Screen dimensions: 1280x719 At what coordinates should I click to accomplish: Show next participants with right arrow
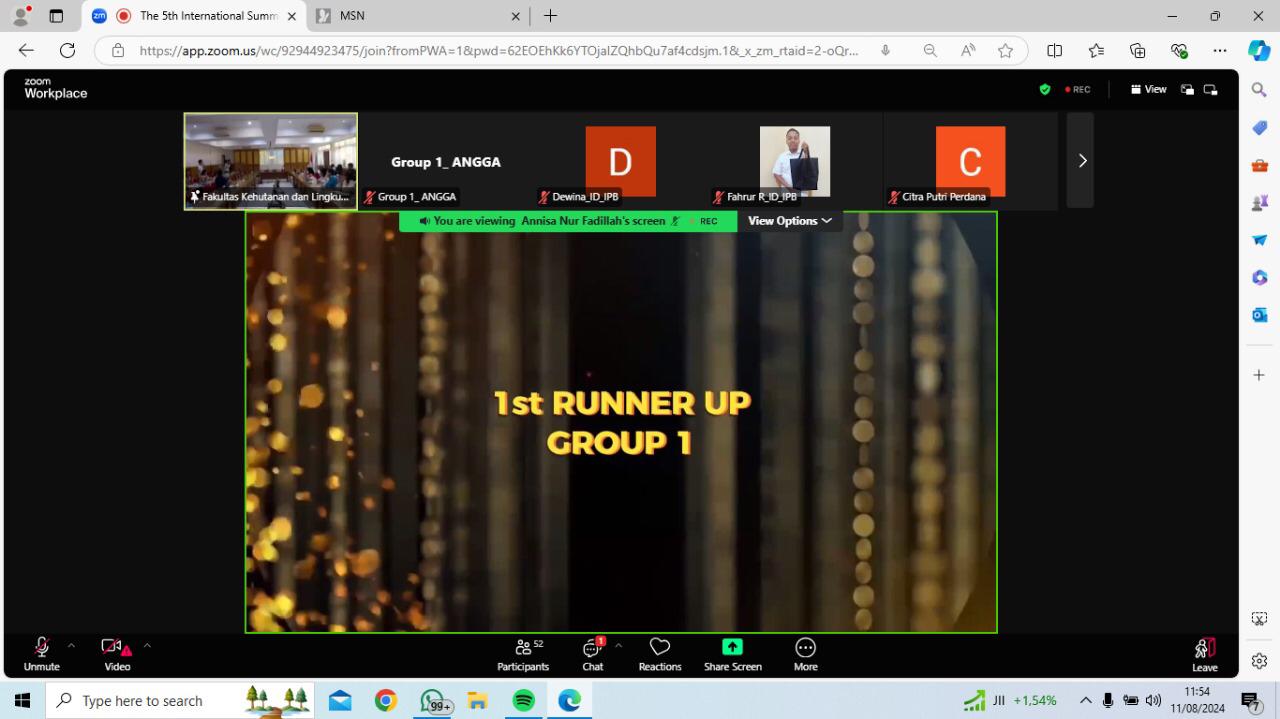tap(1081, 160)
